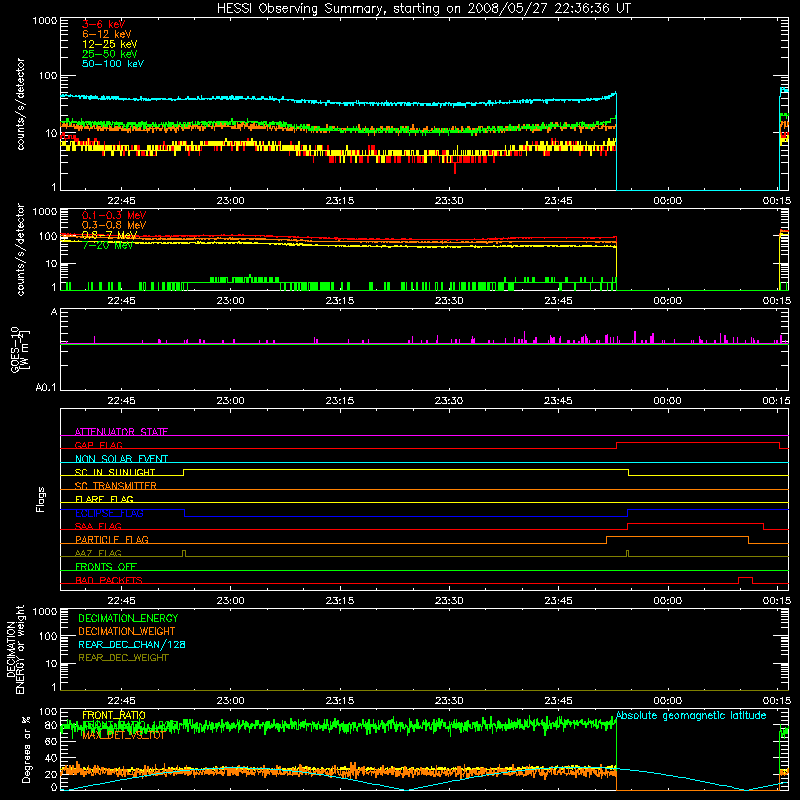Click the 23:00 tick label under top panel
The image size is (800, 800).
(231, 201)
